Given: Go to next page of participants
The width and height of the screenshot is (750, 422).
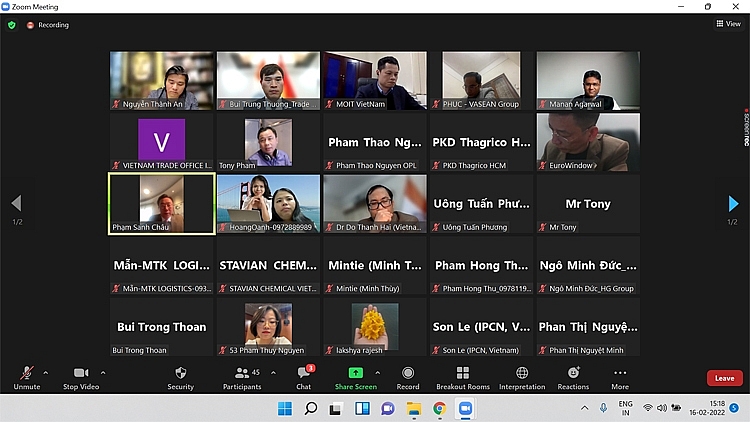Looking at the screenshot, I should pyautogui.click(x=734, y=205).
